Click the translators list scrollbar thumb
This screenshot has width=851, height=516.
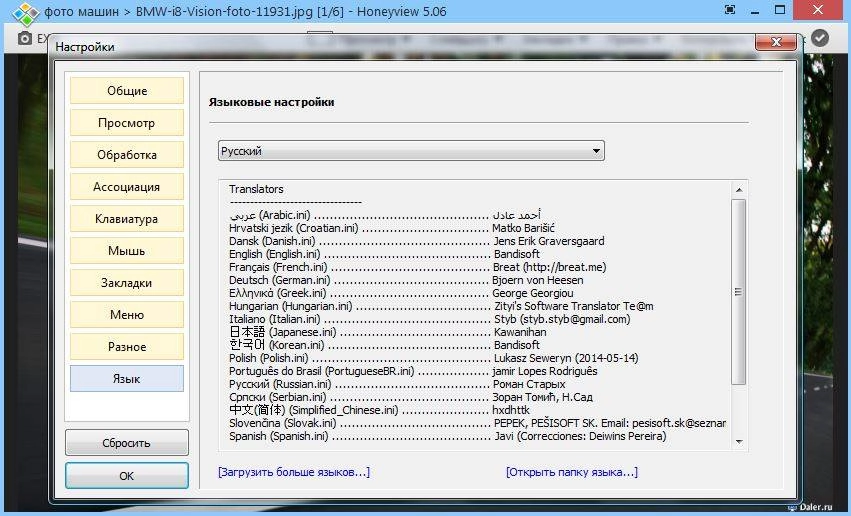pyautogui.click(x=739, y=292)
